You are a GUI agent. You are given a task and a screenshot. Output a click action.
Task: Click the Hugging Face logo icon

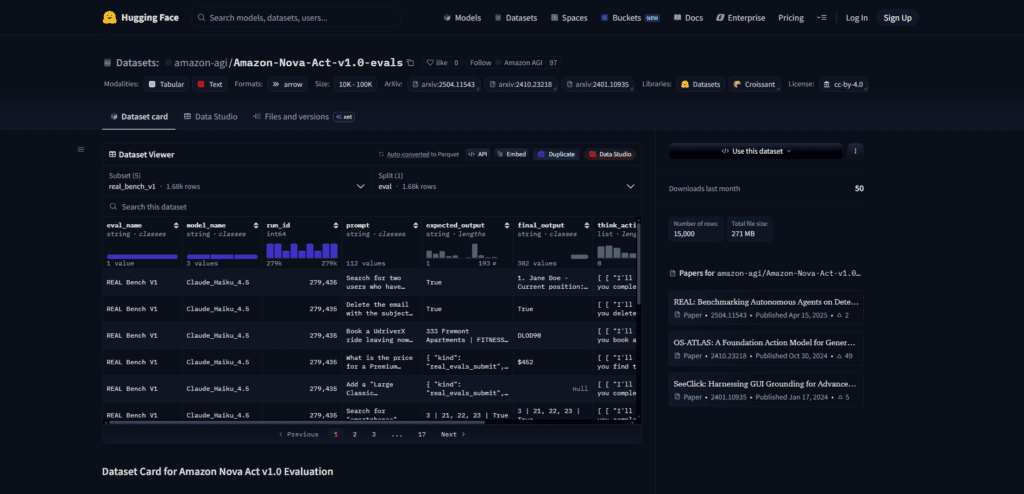[x=110, y=18]
